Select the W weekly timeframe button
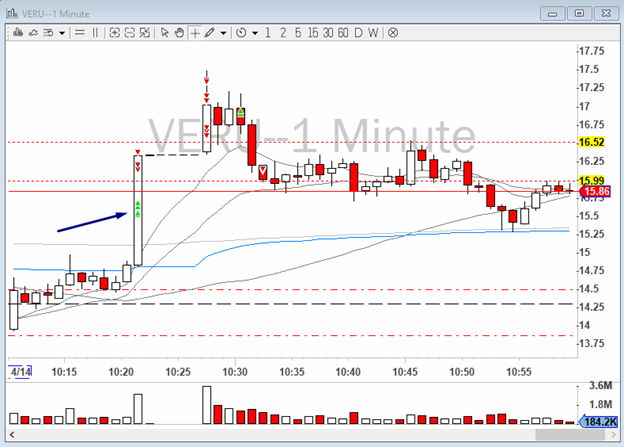The height and width of the screenshot is (447, 624). pyautogui.click(x=374, y=33)
